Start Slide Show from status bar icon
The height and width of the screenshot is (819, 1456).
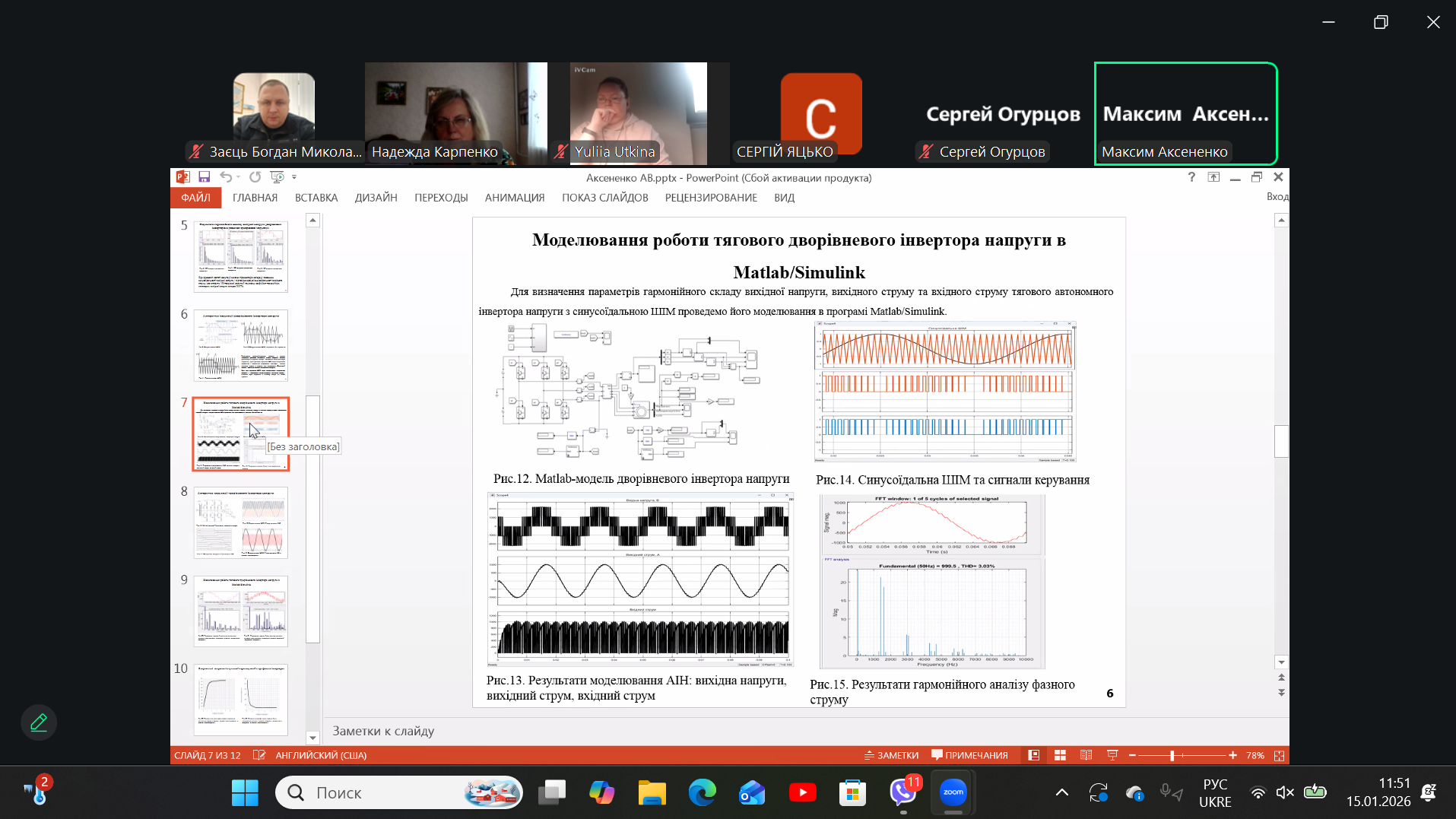click(x=1112, y=755)
